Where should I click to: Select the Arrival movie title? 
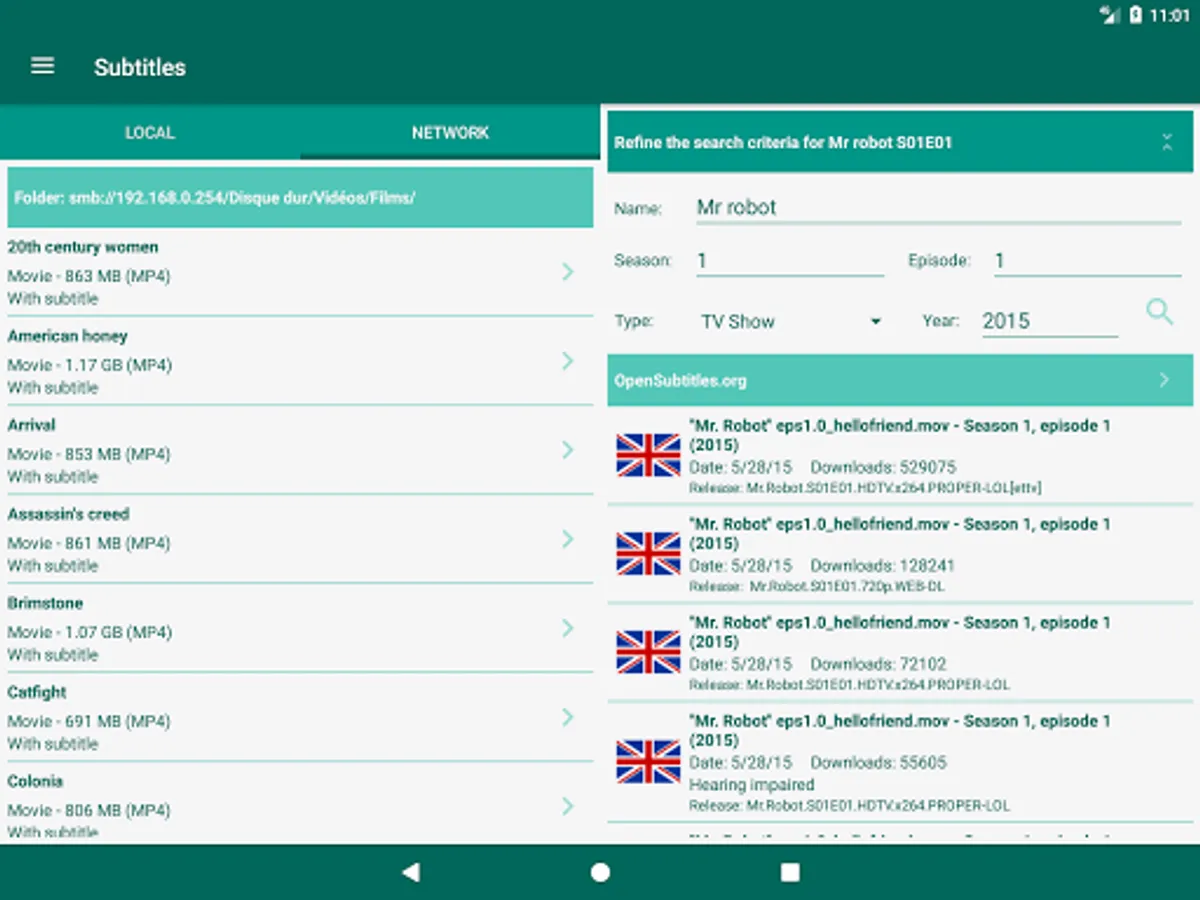click(x=31, y=425)
